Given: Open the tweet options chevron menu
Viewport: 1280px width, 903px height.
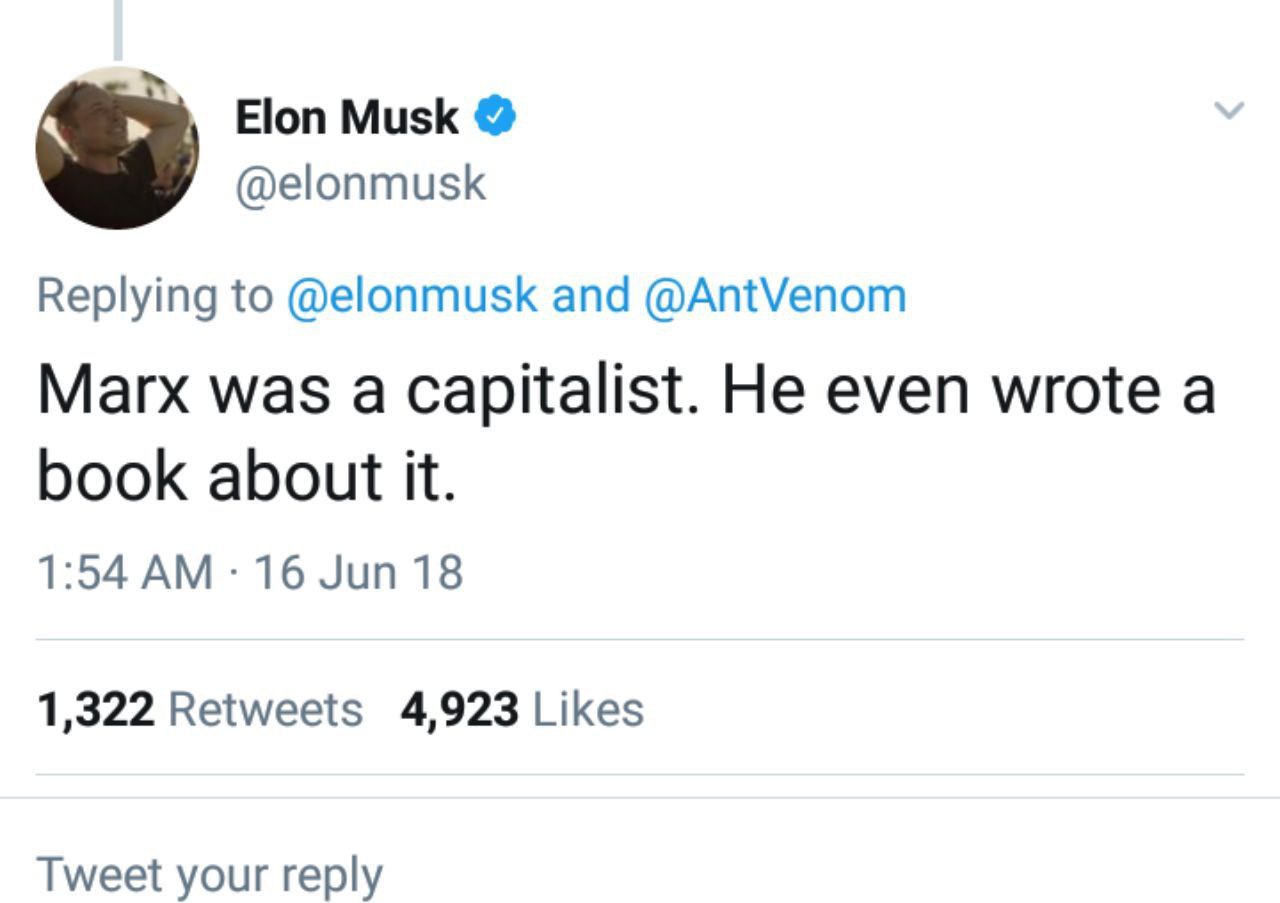Looking at the screenshot, I should coord(1229,109).
